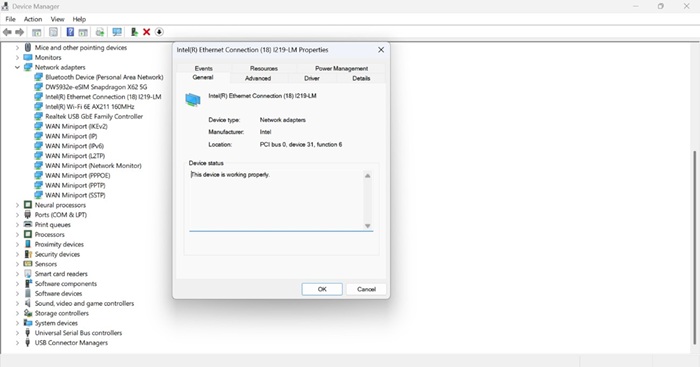Select Intel(R) Wi-Fi 6E AX211 160MHz
Viewport: 700px width, 367px height.
(90, 106)
